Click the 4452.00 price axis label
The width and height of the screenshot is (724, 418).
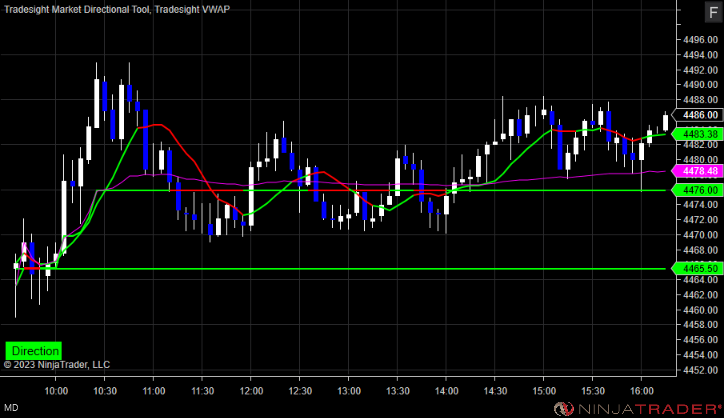pyautogui.click(x=700, y=370)
